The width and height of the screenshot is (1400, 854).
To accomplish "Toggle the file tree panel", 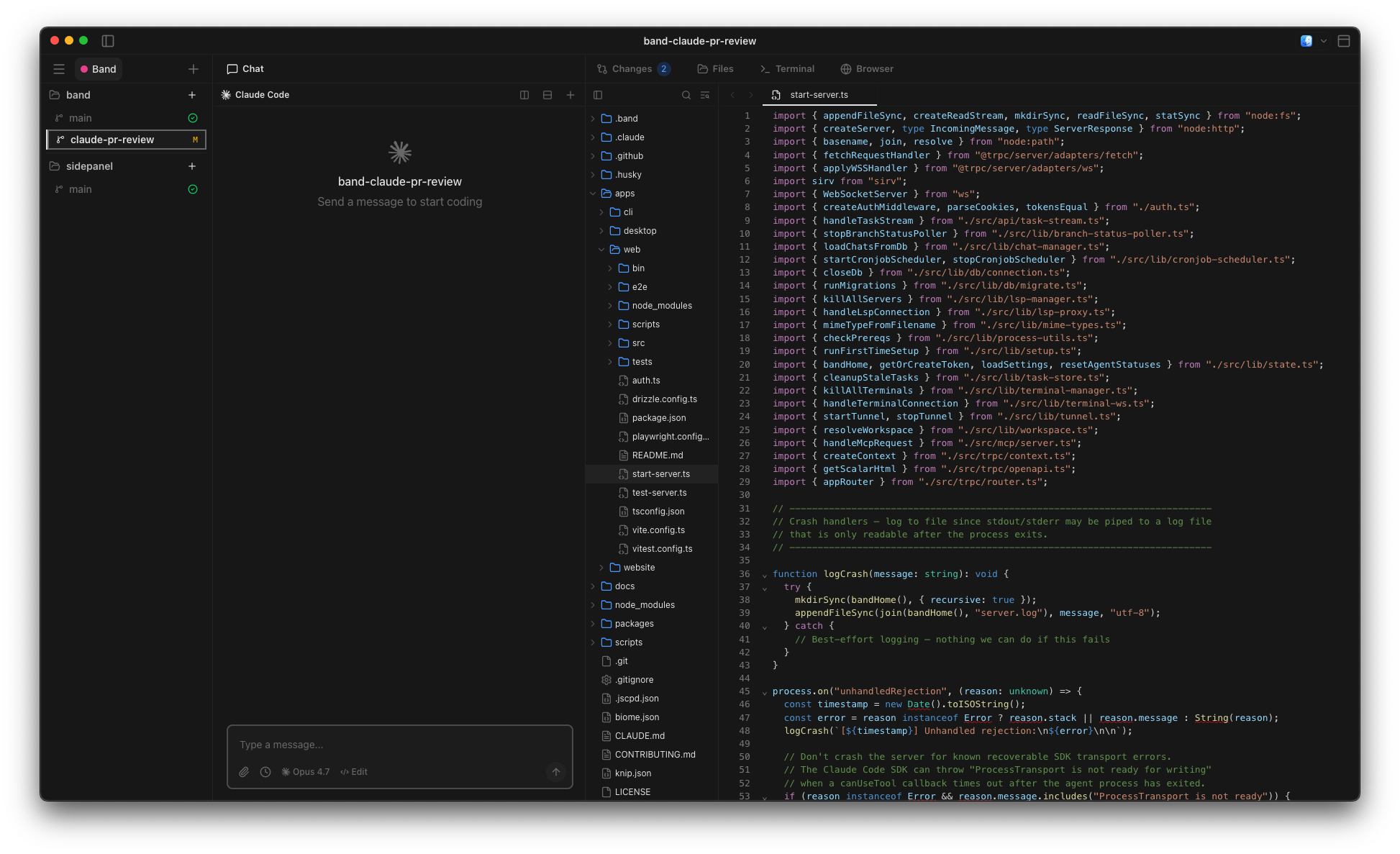I will click(598, 95).
